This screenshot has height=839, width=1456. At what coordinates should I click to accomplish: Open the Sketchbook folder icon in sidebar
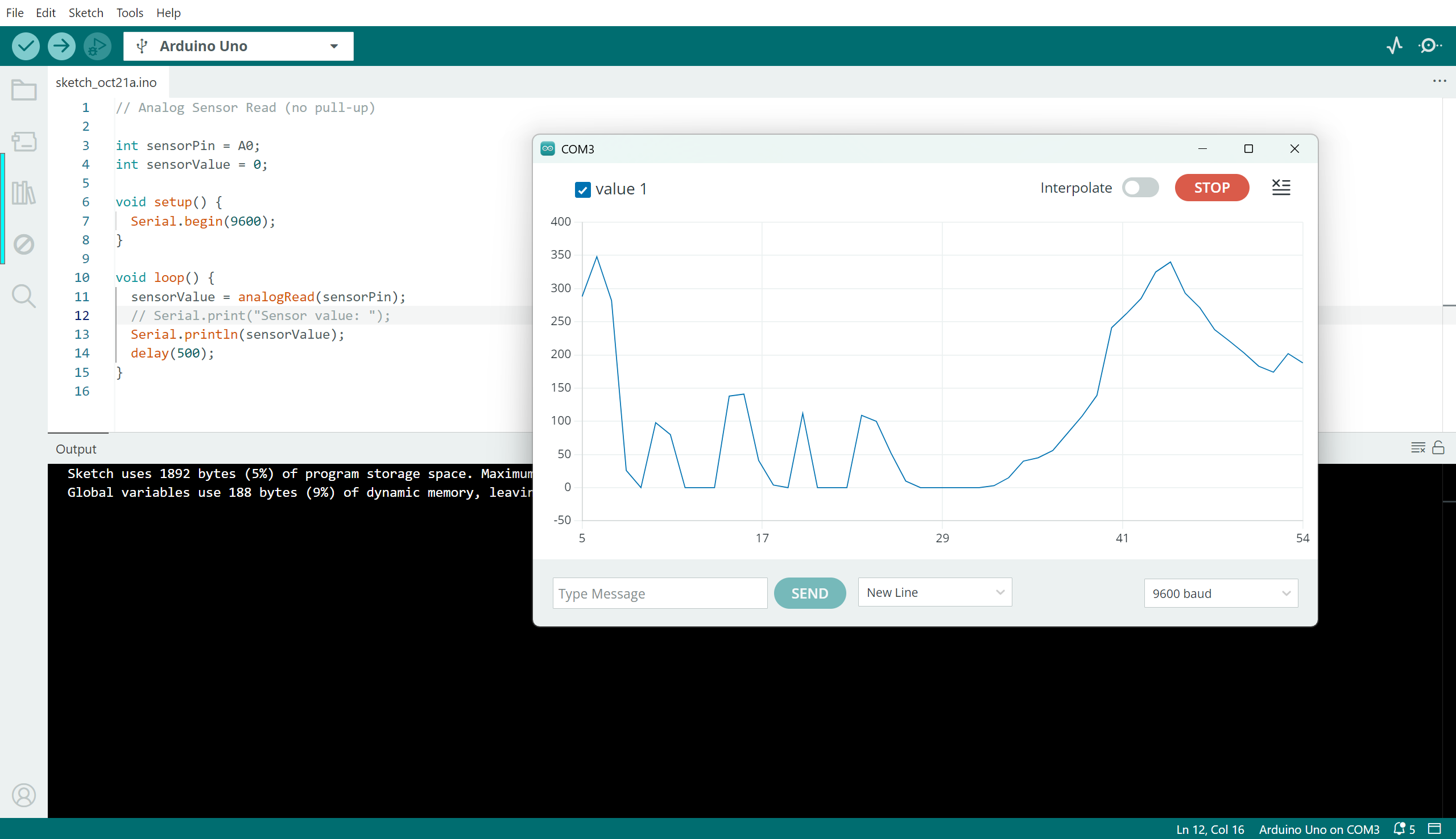click(x=24, y=90)
